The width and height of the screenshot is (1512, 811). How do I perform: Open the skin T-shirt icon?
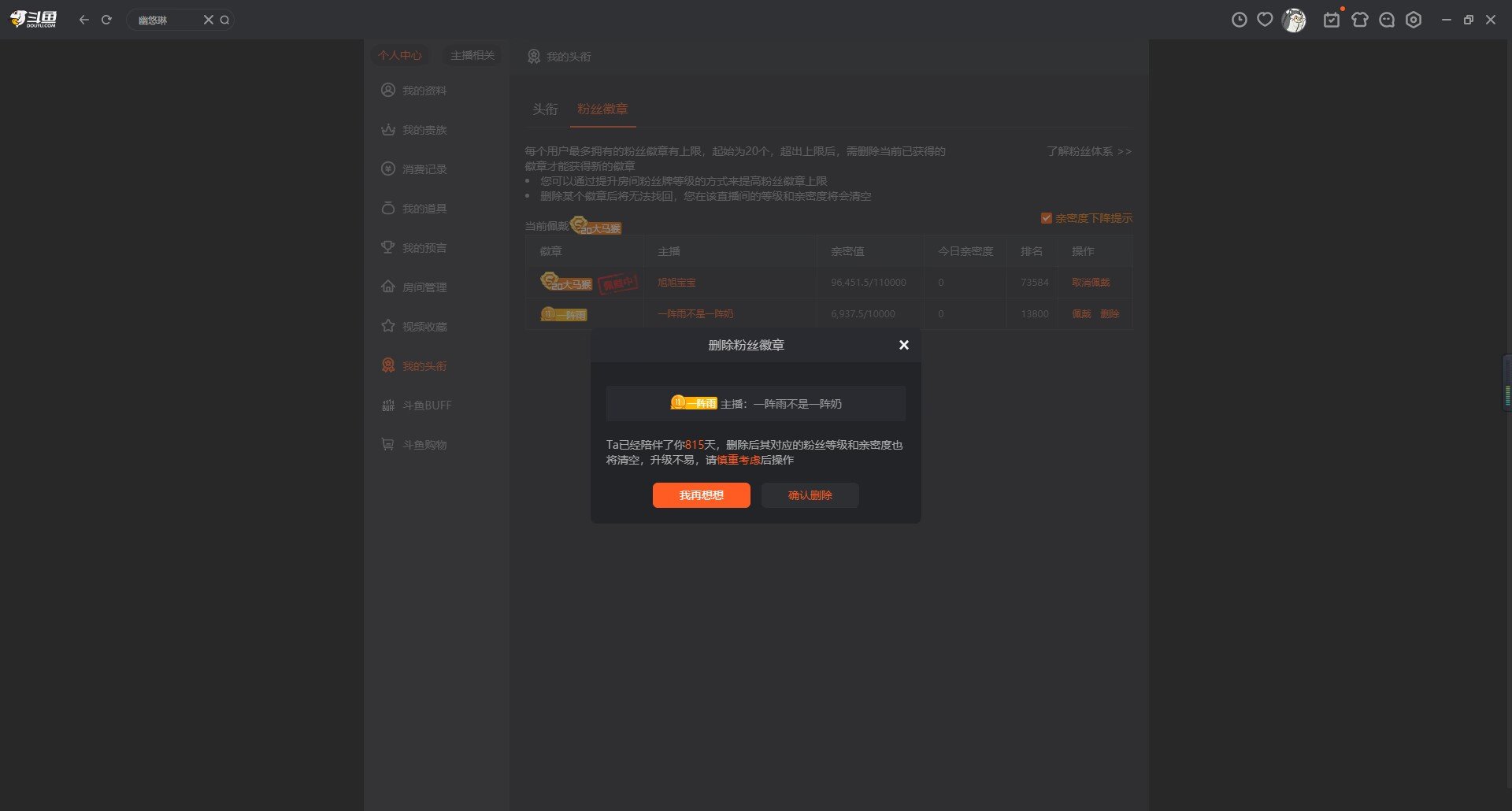pos(1360,20)
